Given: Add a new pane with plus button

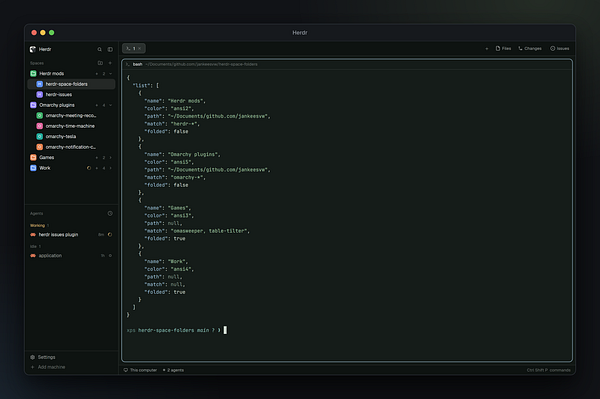Looking at the screenshot, I should (487, 49).
